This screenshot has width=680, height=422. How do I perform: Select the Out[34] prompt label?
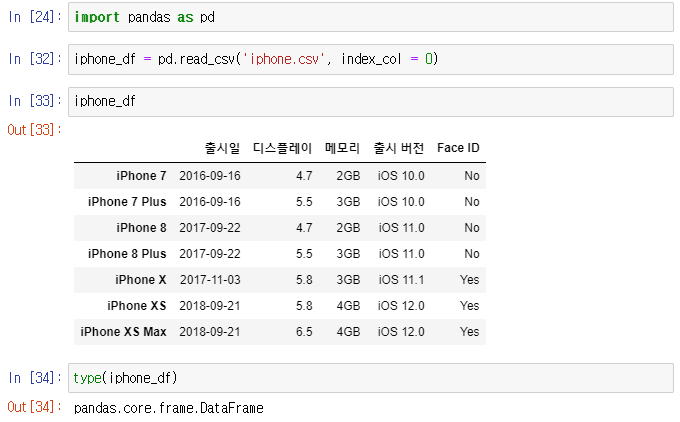point(35,407)
